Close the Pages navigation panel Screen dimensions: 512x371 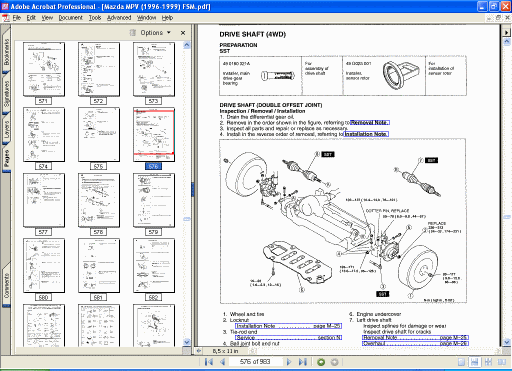pos(183,33)
